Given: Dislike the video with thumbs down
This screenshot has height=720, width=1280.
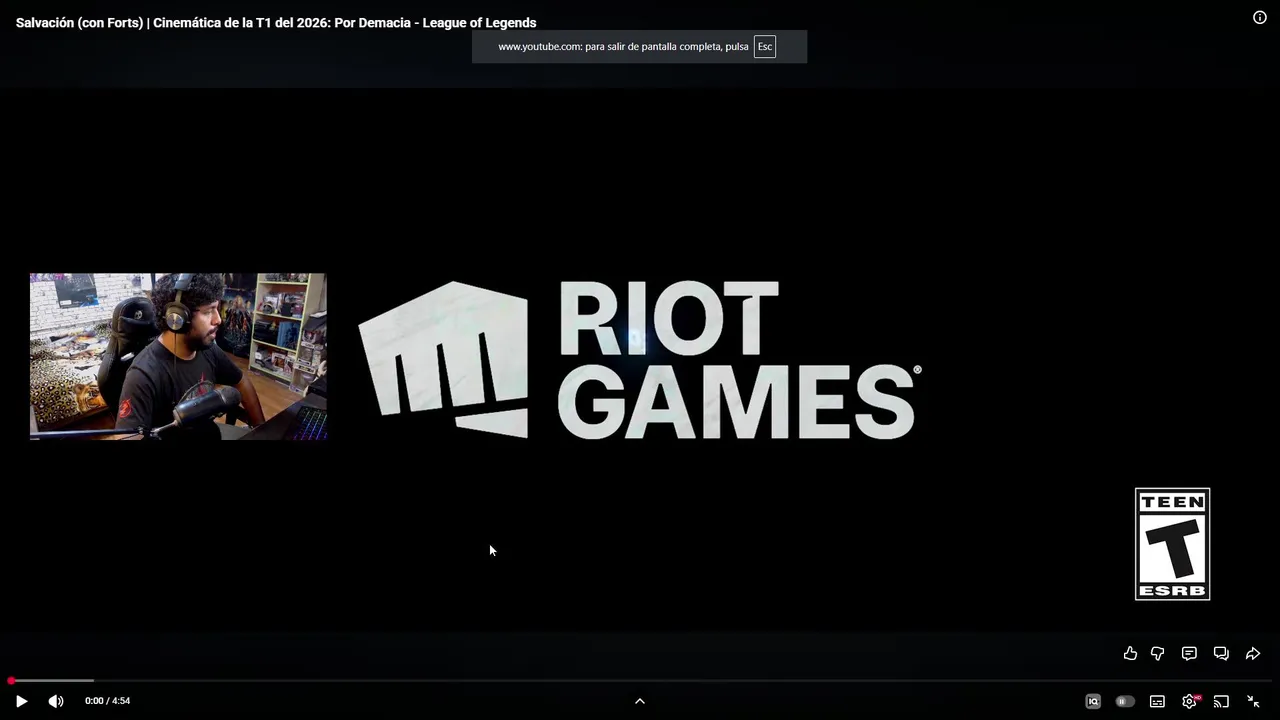Looking at the screenshot, I should tap(1158, 653).
